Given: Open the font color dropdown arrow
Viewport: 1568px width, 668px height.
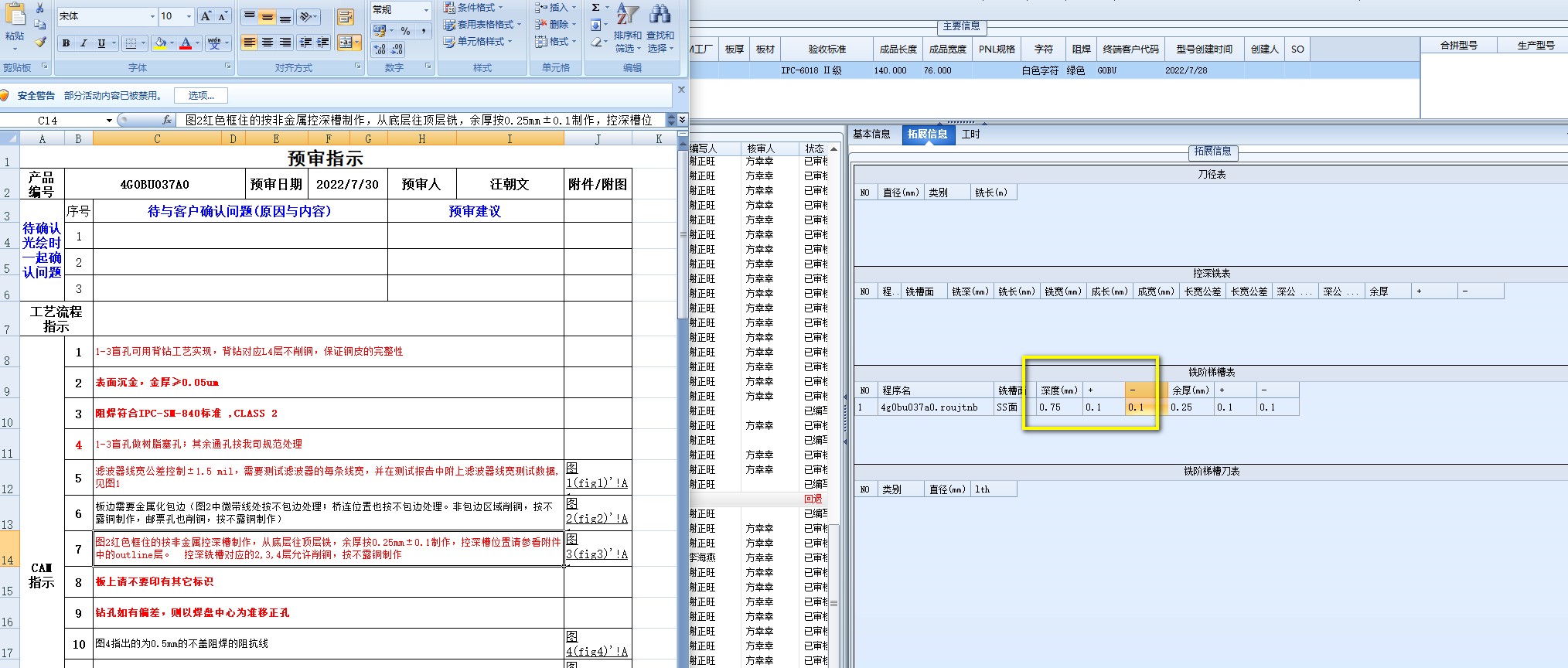Looking at the screenshot, I should pos(197,43).
